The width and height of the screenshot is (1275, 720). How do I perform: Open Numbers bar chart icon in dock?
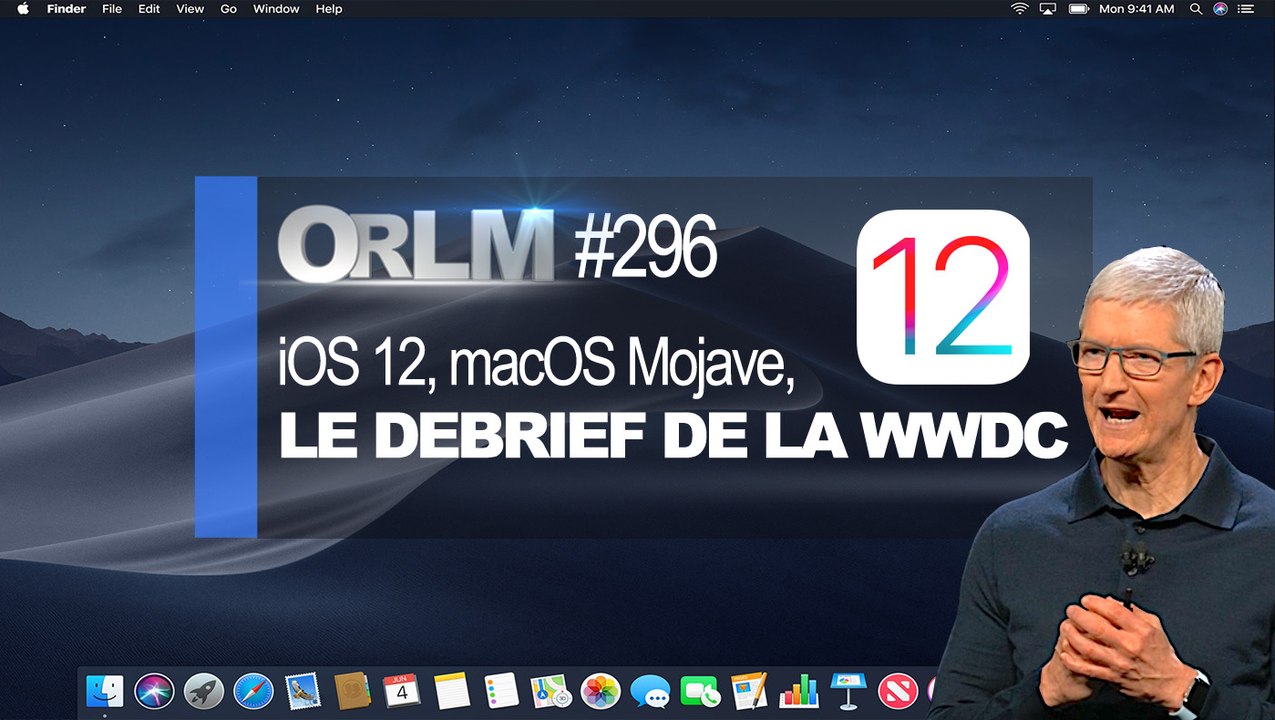799,690
